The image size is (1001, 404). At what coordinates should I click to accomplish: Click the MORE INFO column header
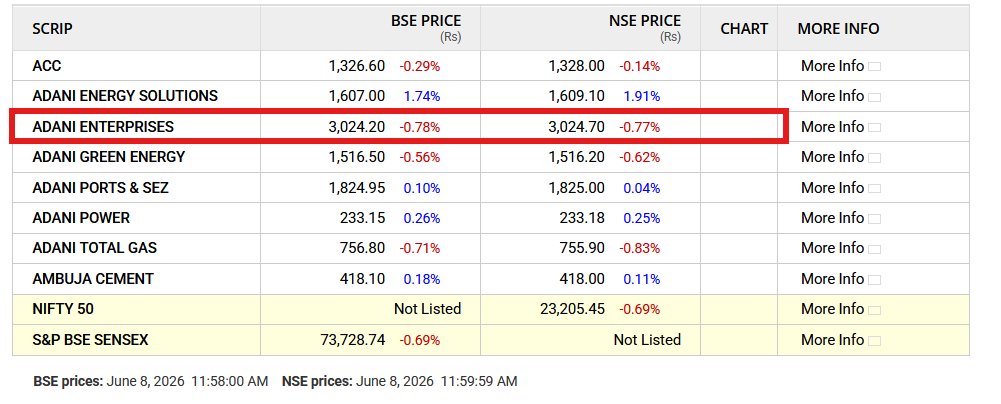(x=838, y=29)
